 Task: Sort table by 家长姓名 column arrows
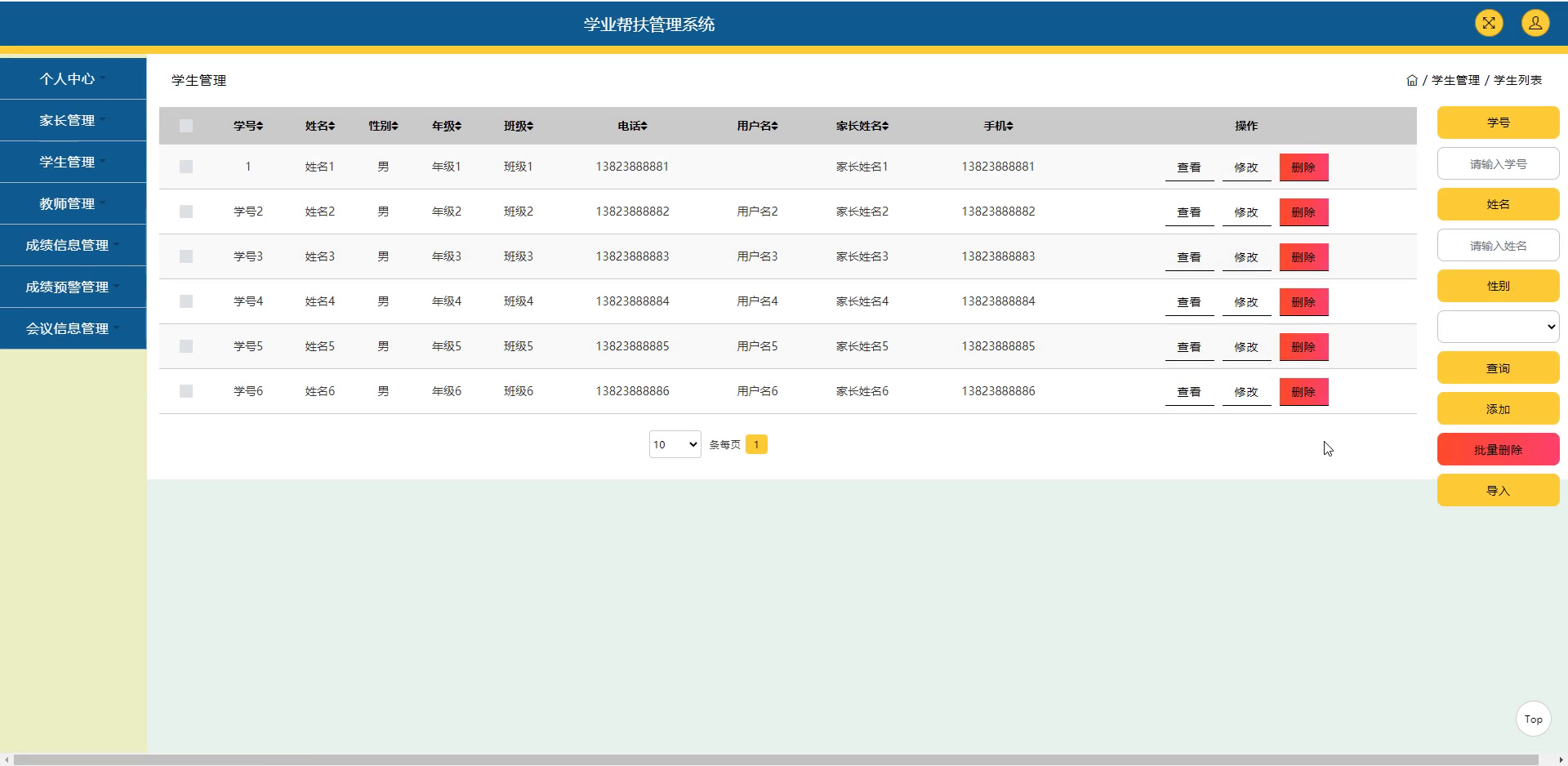tap(885, 126)
